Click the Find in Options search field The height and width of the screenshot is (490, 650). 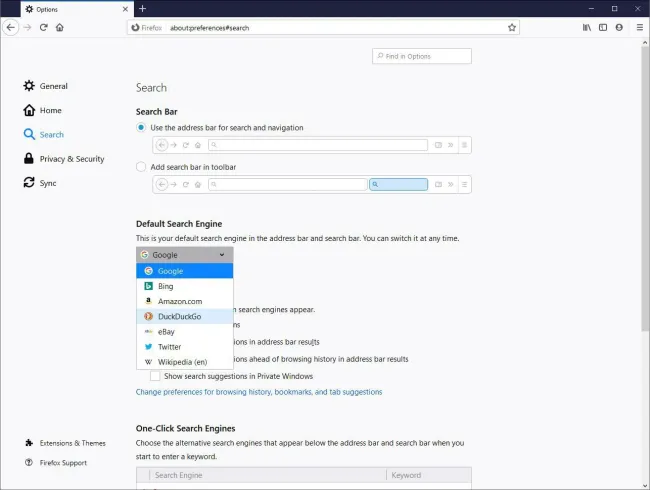421,56
